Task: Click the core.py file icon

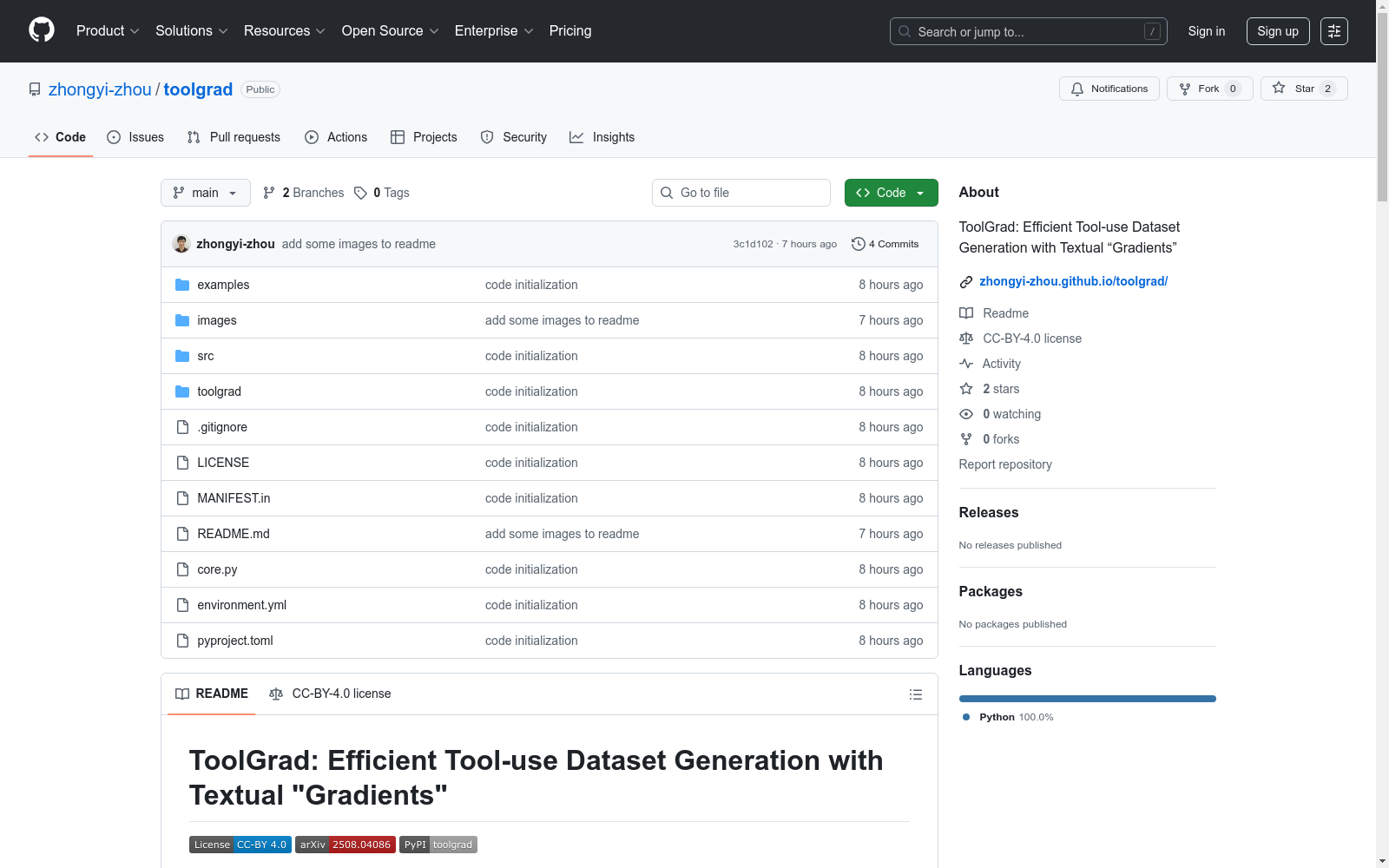Action: [182, 569]
